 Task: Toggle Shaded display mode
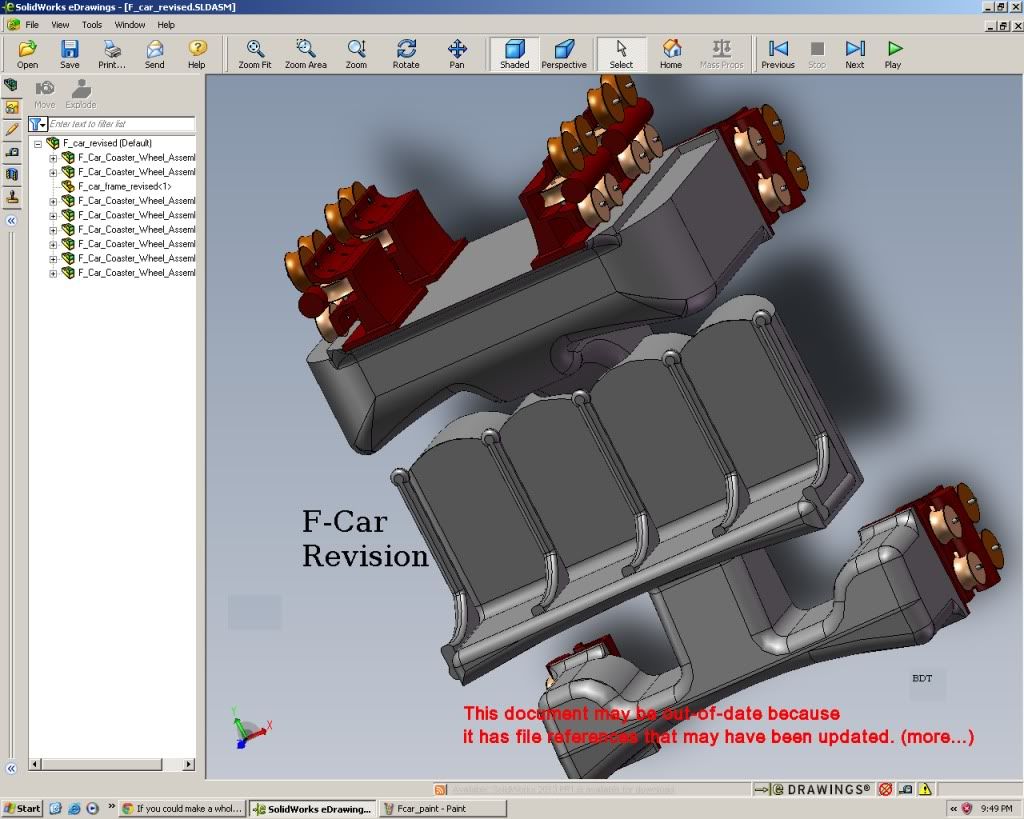tap(514, 54)
